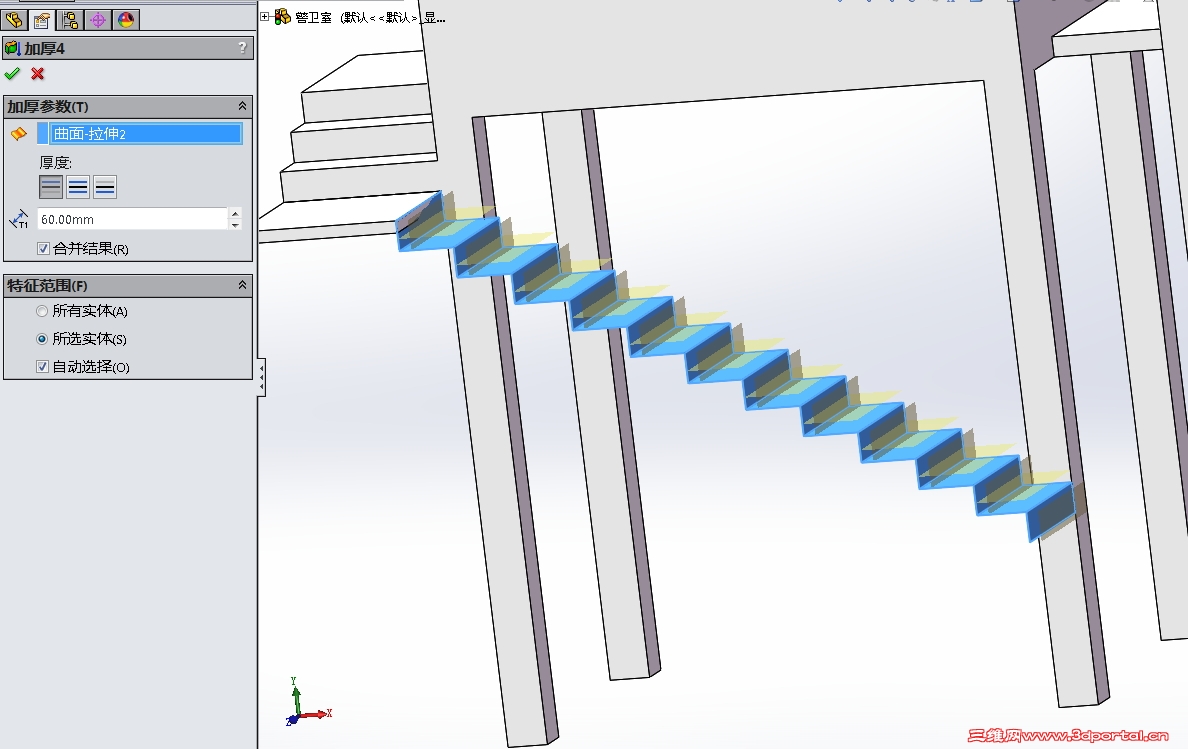1188x749 pixels.
Task: Choose thicken side 1 option
Action: (x=51, y=186)
